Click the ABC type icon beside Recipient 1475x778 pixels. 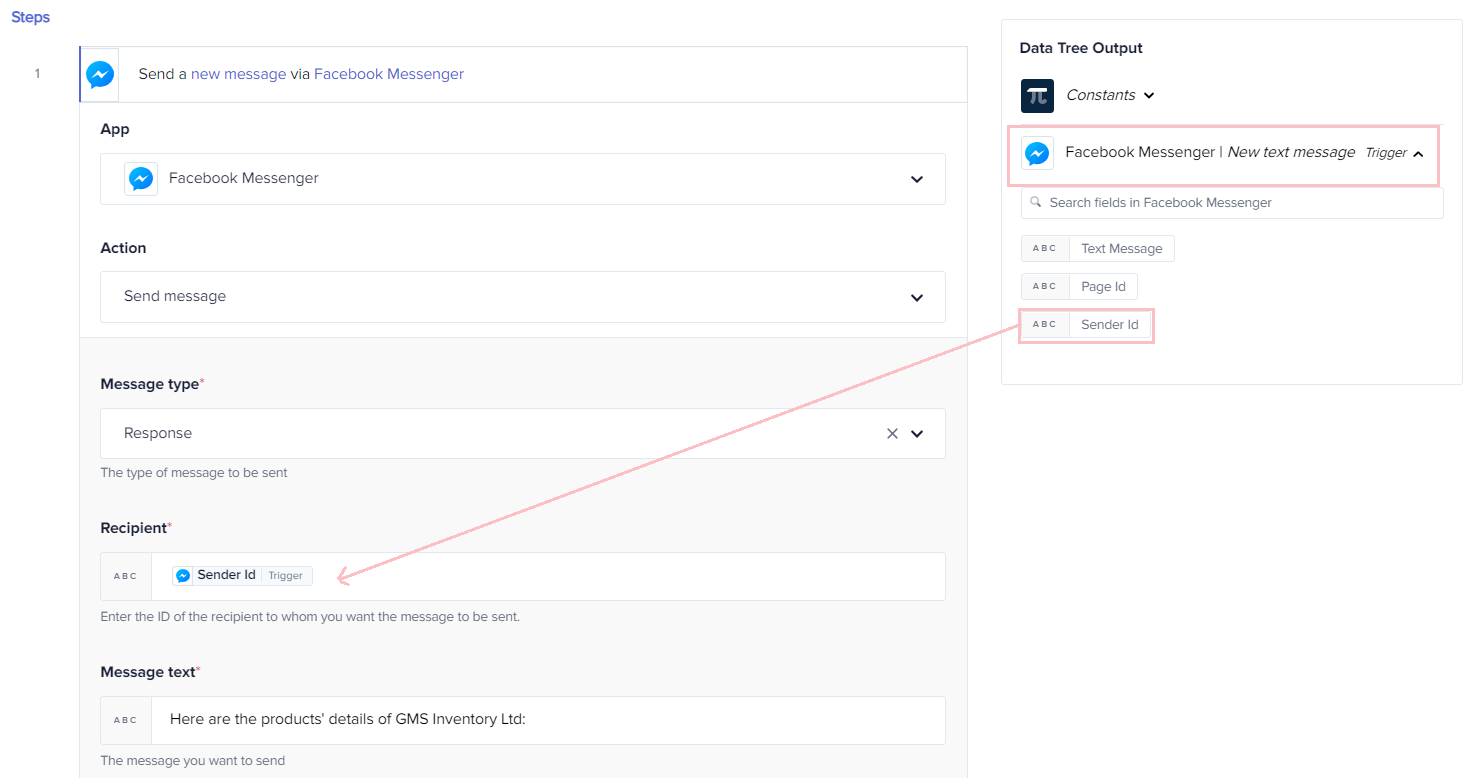tap(126, 577)
